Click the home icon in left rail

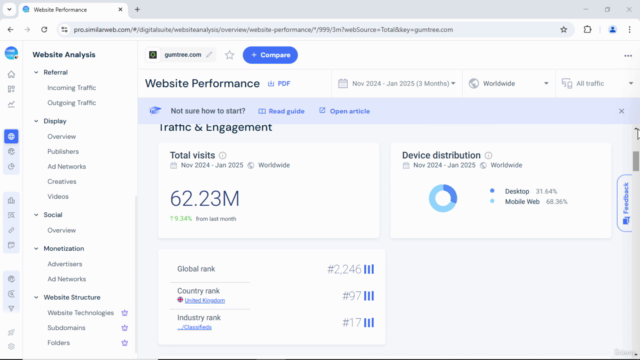pos(11,74)
